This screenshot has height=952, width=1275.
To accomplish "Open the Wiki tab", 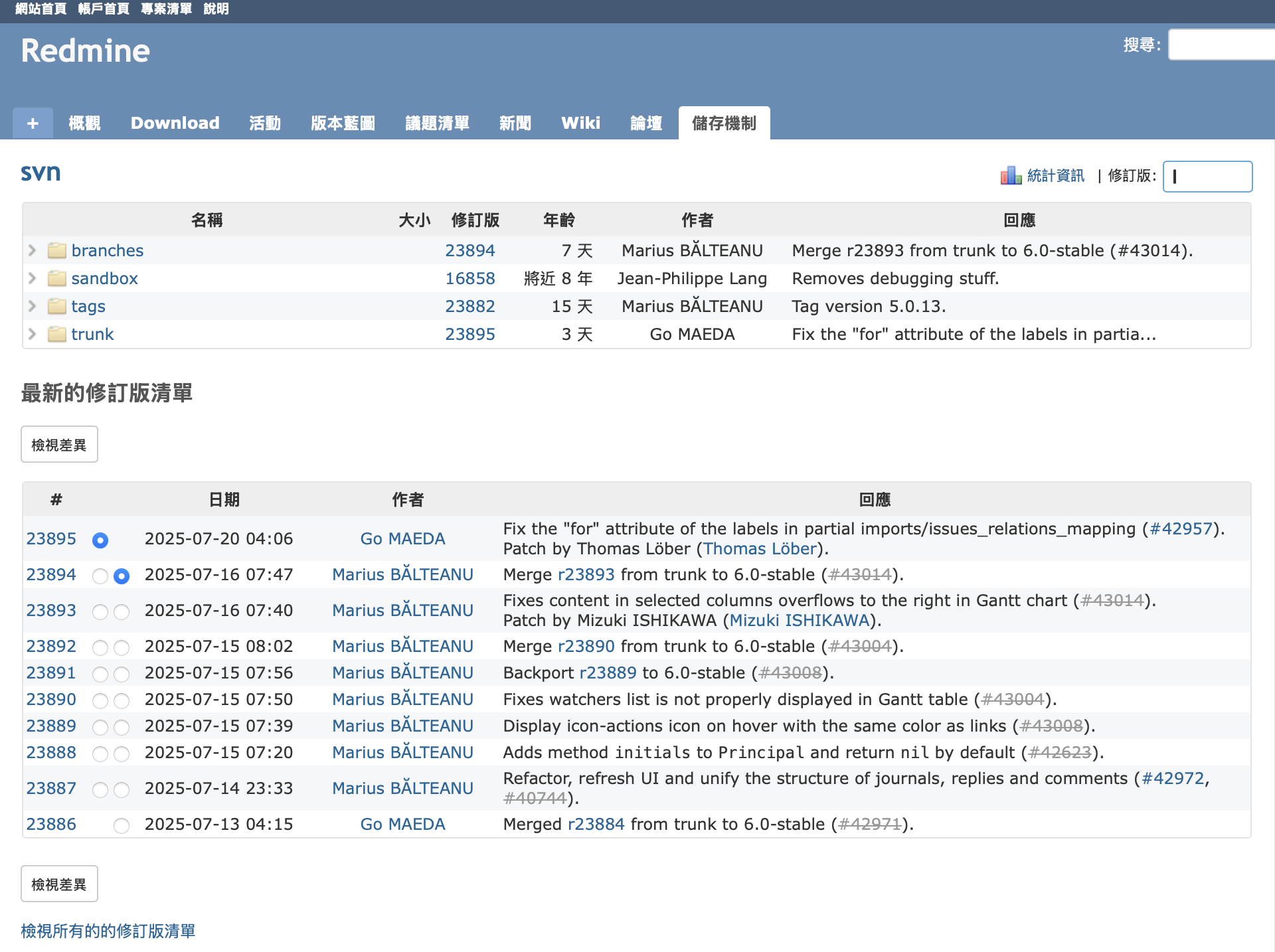I will point(581,123).
